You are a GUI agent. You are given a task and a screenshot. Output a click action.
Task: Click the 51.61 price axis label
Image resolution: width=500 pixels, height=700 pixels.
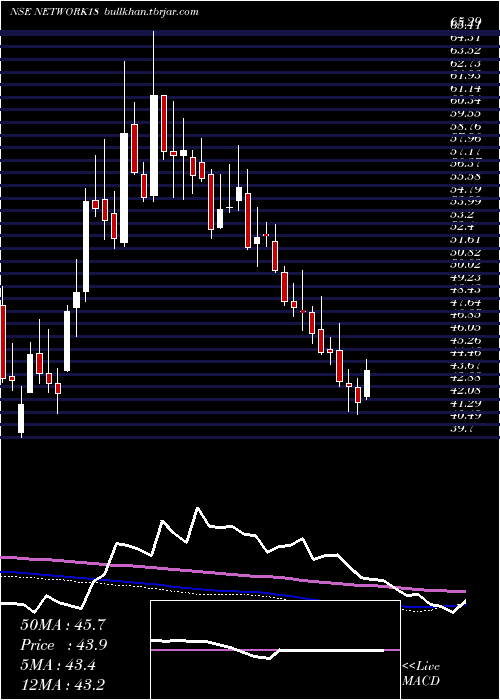(x=466, y=239)
